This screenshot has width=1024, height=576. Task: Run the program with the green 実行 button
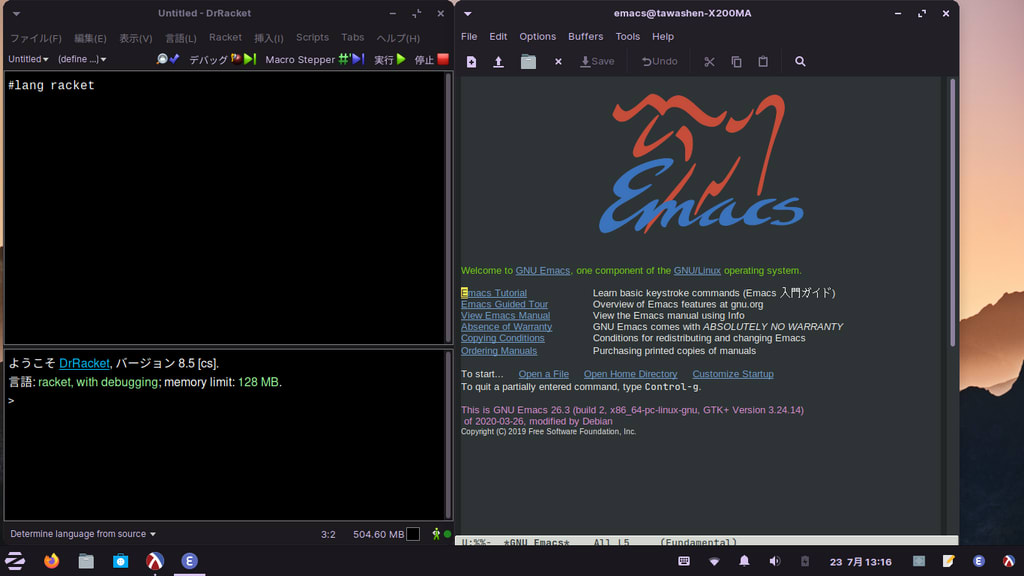click(x=389, y=59)
